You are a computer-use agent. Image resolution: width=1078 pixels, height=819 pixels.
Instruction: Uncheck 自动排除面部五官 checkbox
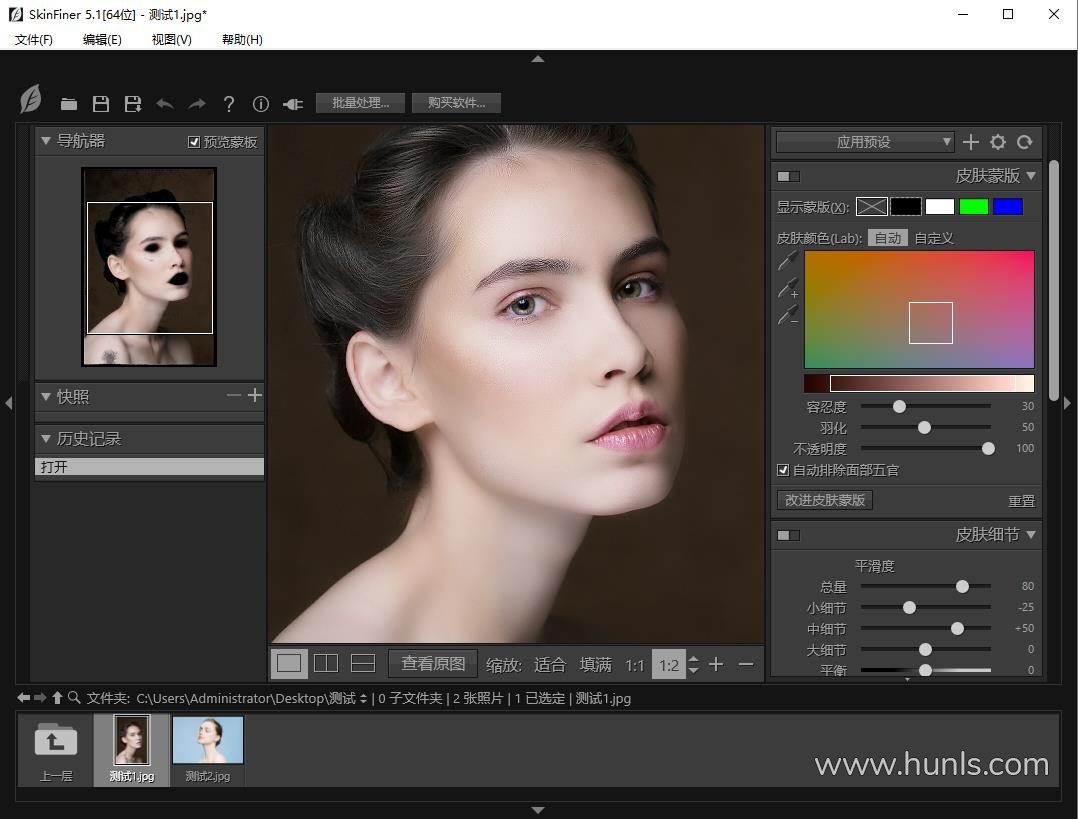point(783,470)
